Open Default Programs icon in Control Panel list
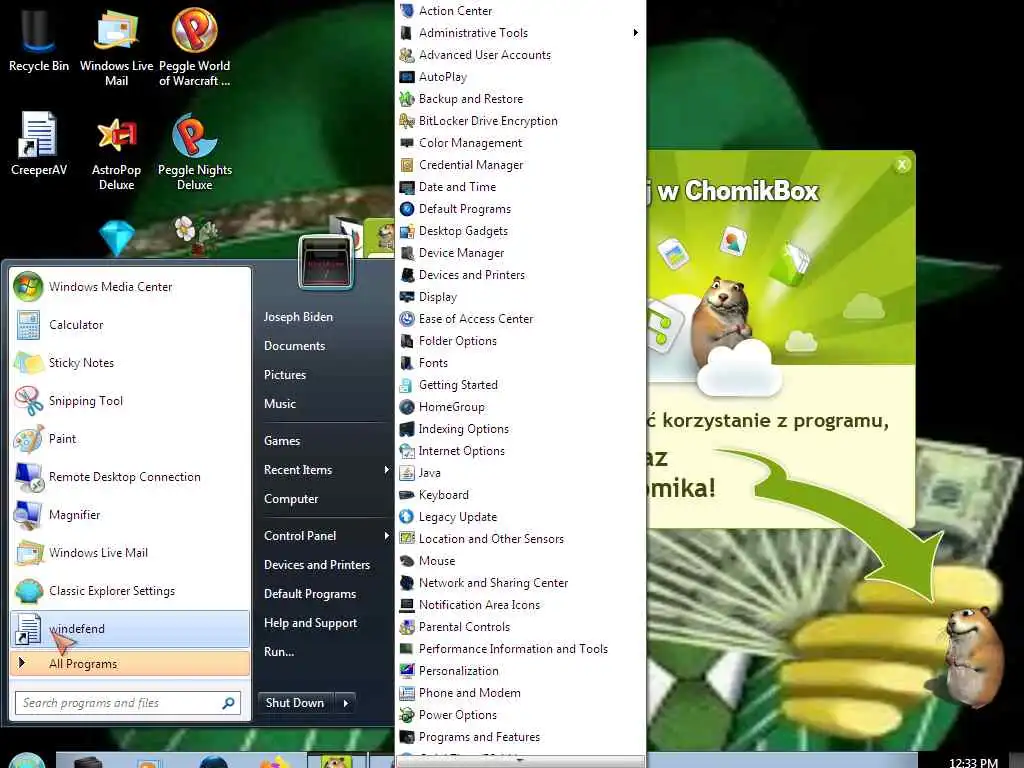The height and width of the screenshot is (768, 1024). tap(407, 209)
